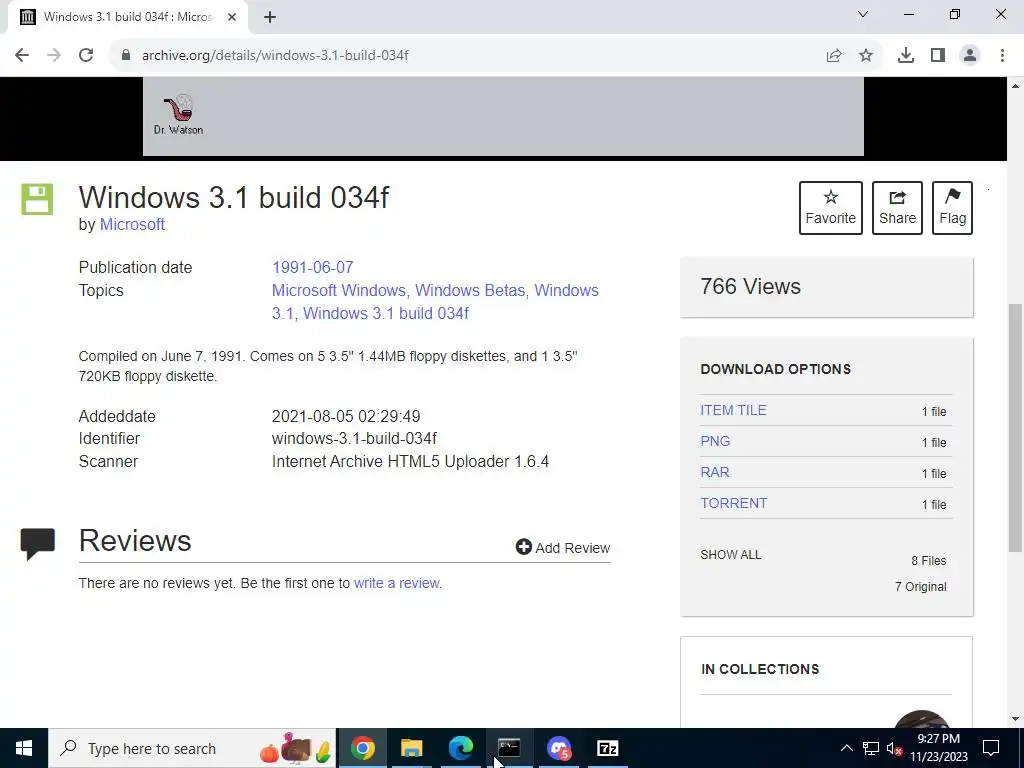Open the Windows Betas topic link
Image resolution: width=1024 pixels, height=768 pixels.
coord(470,290)
